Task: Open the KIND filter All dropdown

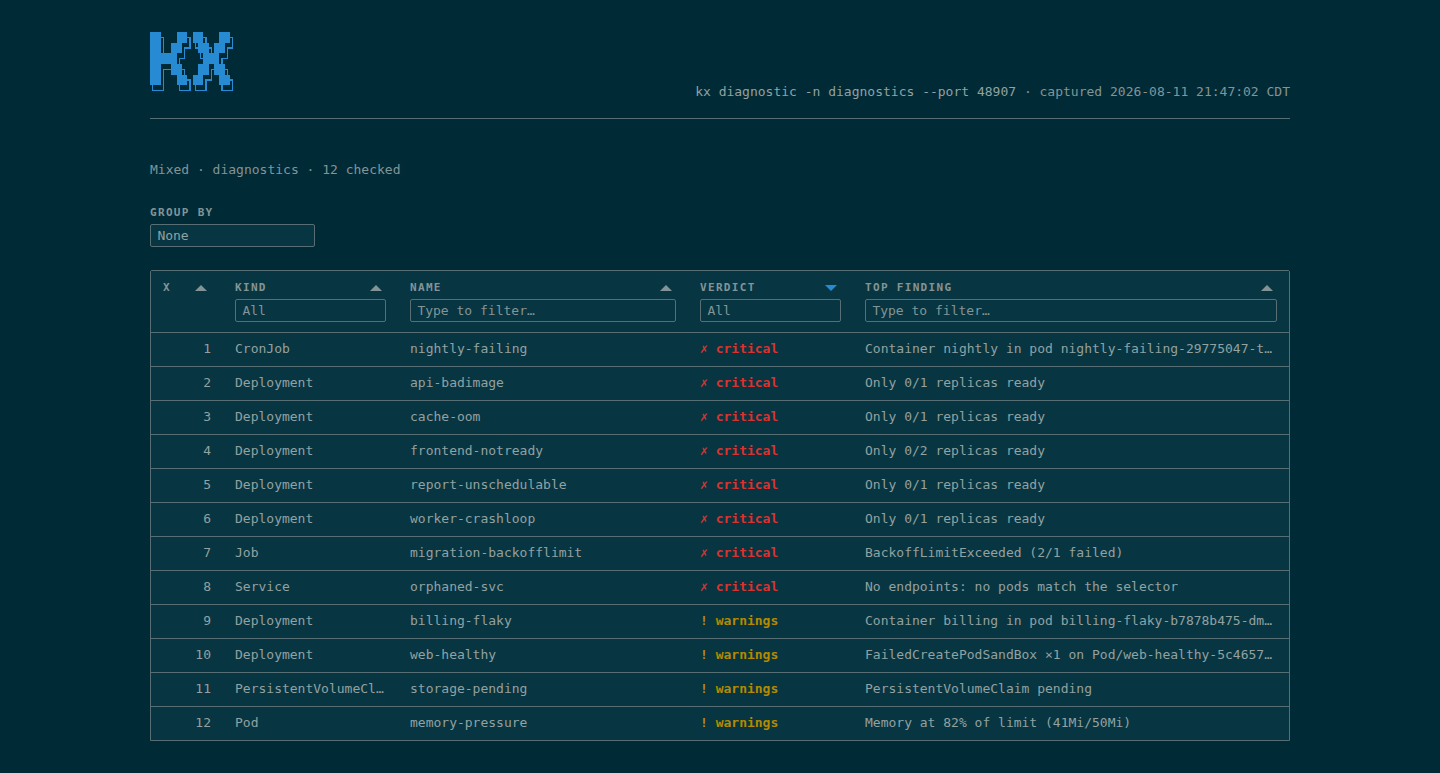Action: click(310, 311)
